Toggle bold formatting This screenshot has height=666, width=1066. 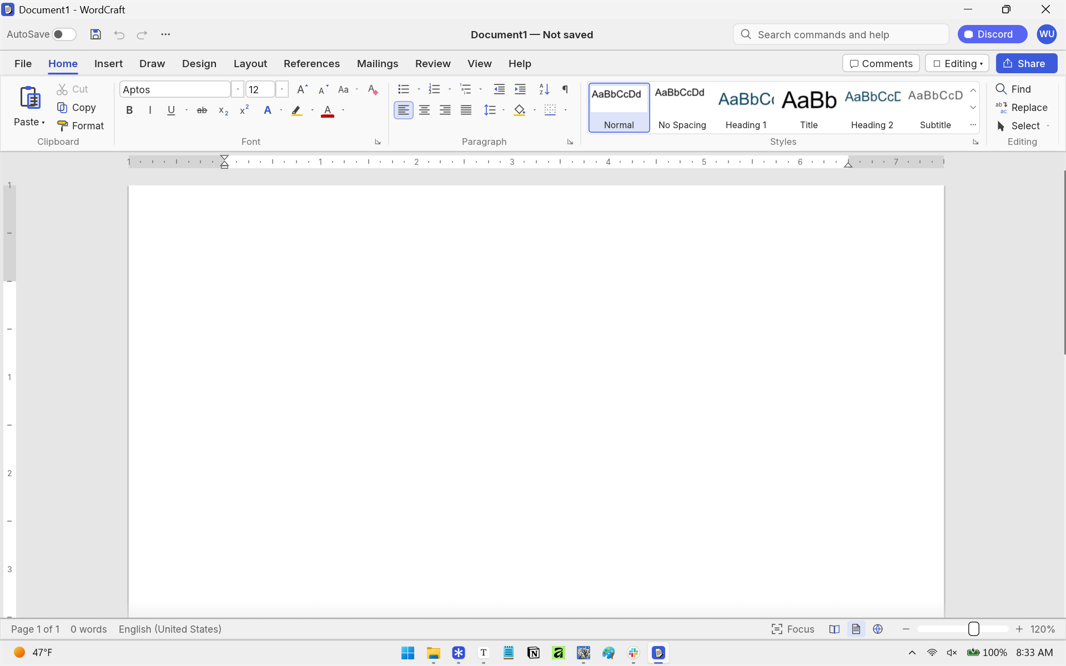click(129, 110)
